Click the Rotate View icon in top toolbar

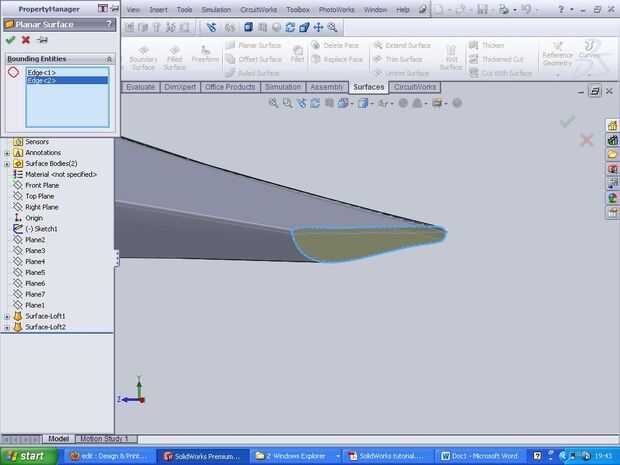point(290,27)
